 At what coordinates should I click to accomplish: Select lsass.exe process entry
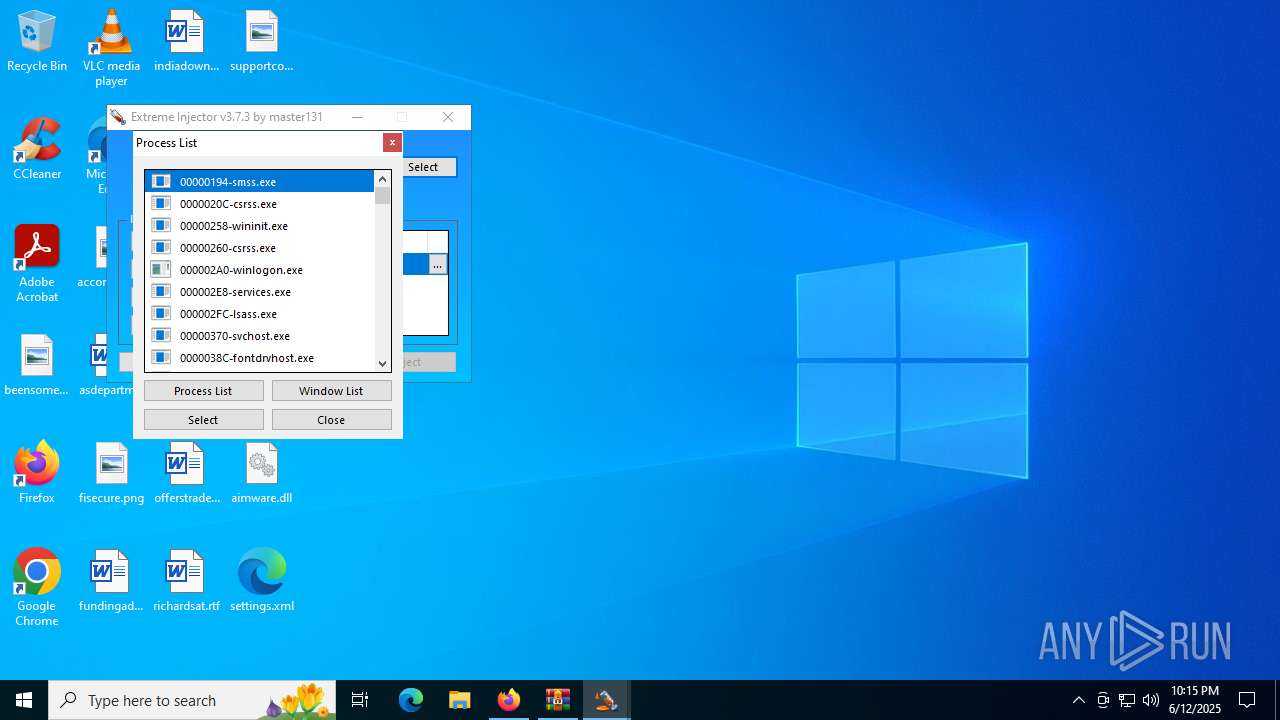[259, 314]
